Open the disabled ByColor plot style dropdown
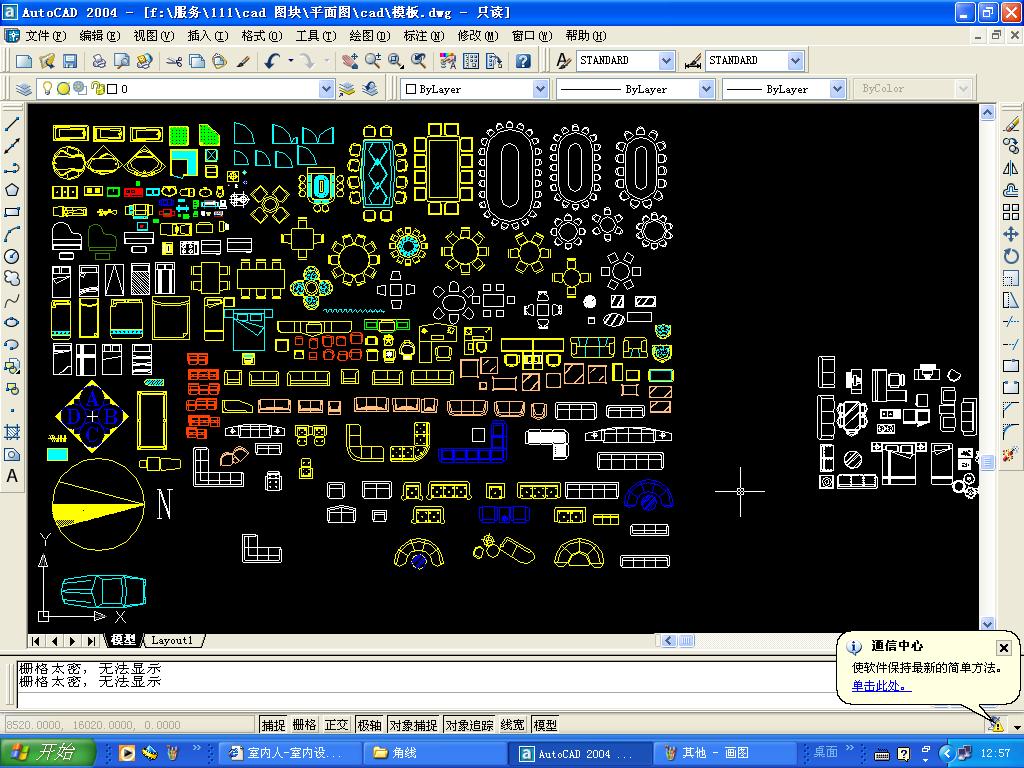The image size is (1024, 768). click(x=963, y=89)
